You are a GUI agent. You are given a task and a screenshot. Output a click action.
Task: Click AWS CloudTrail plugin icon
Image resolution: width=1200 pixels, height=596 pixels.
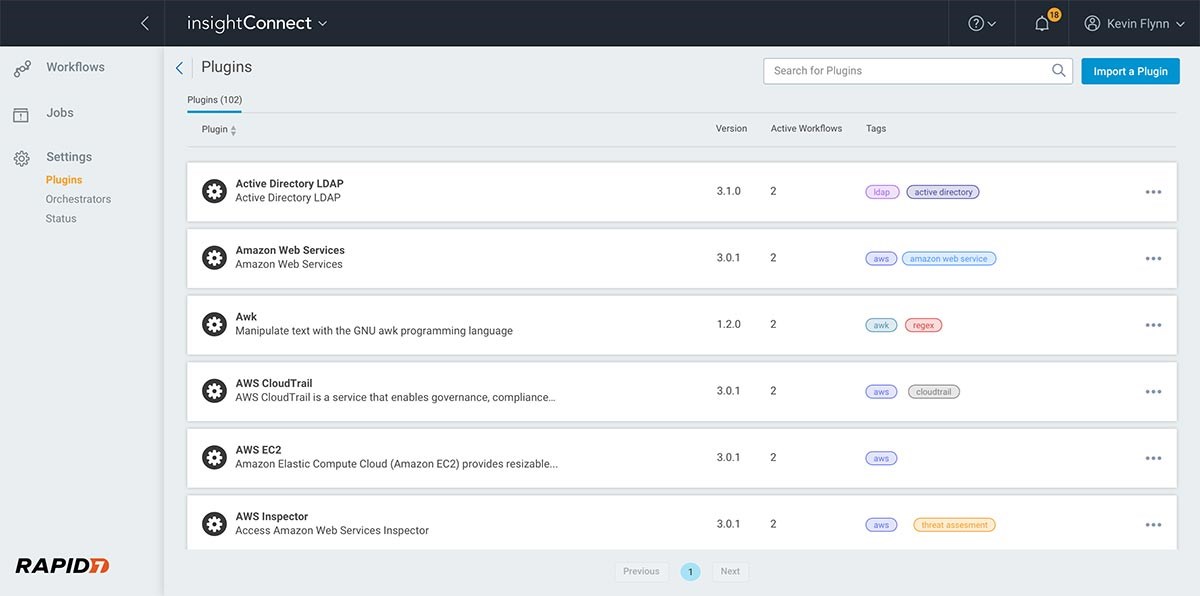(214, 391)
